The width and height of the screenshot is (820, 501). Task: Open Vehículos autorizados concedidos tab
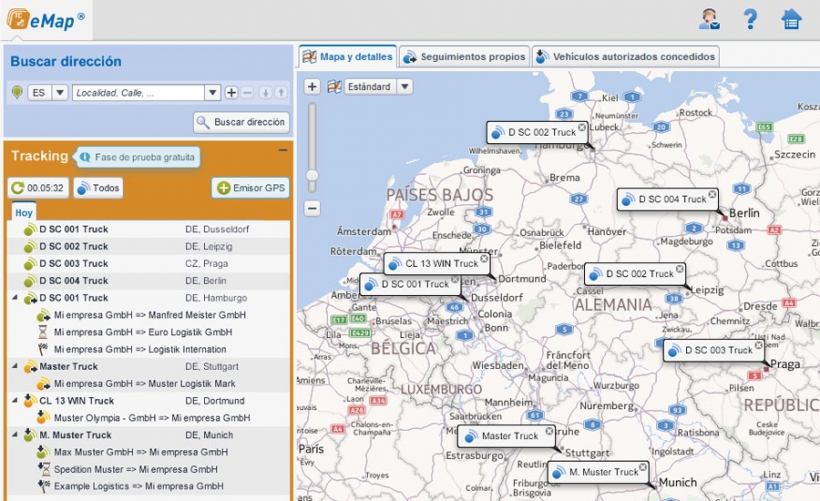point(625,56)
